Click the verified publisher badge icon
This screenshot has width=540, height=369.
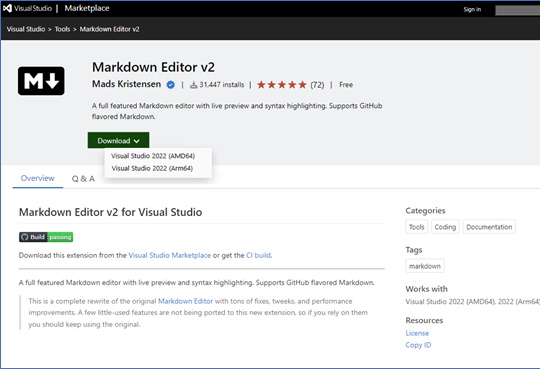[x=170, y=84]
